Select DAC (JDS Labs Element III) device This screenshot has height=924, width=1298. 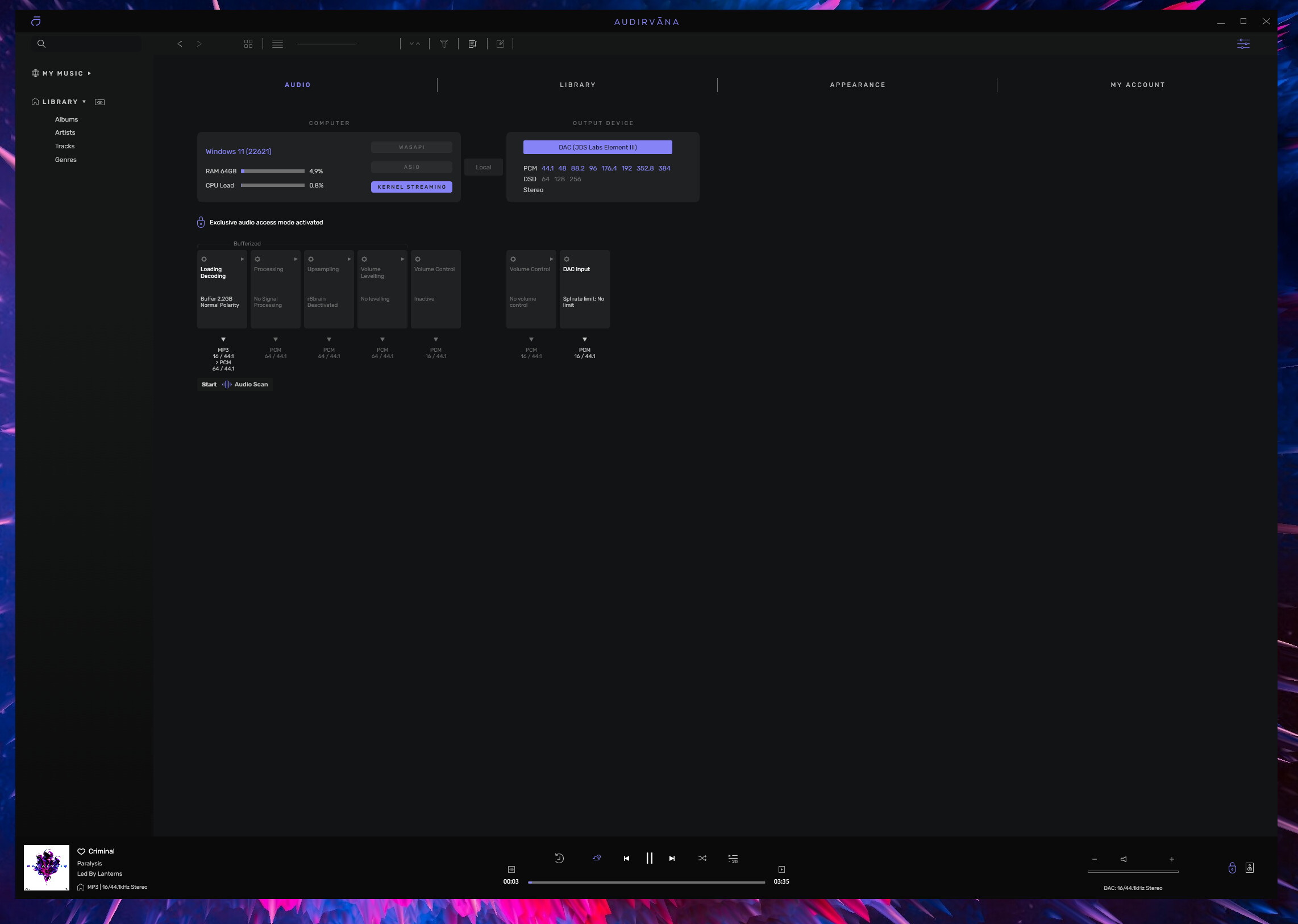pyautogui.click(x=597, y=147)
